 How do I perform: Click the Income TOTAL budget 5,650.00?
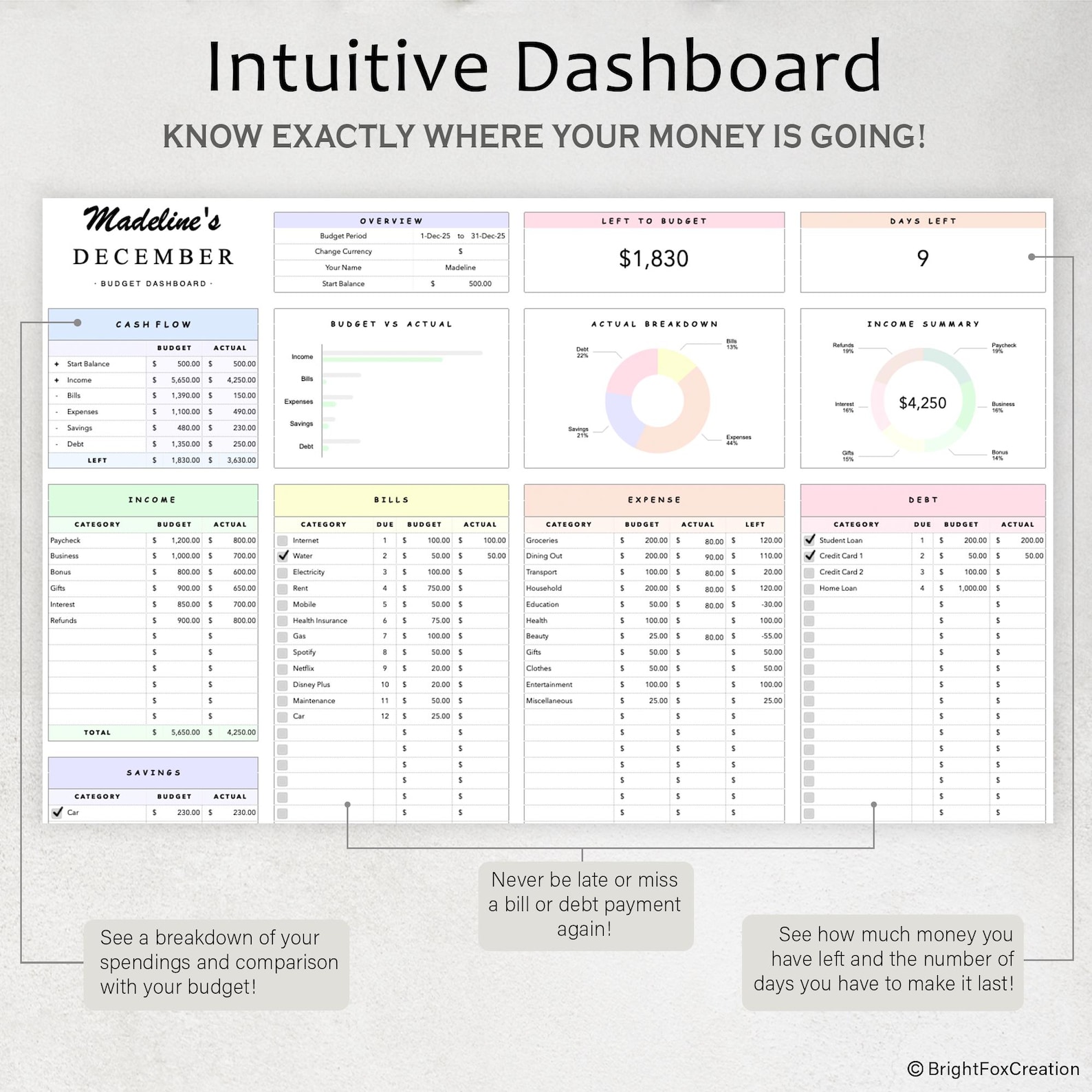175,732
